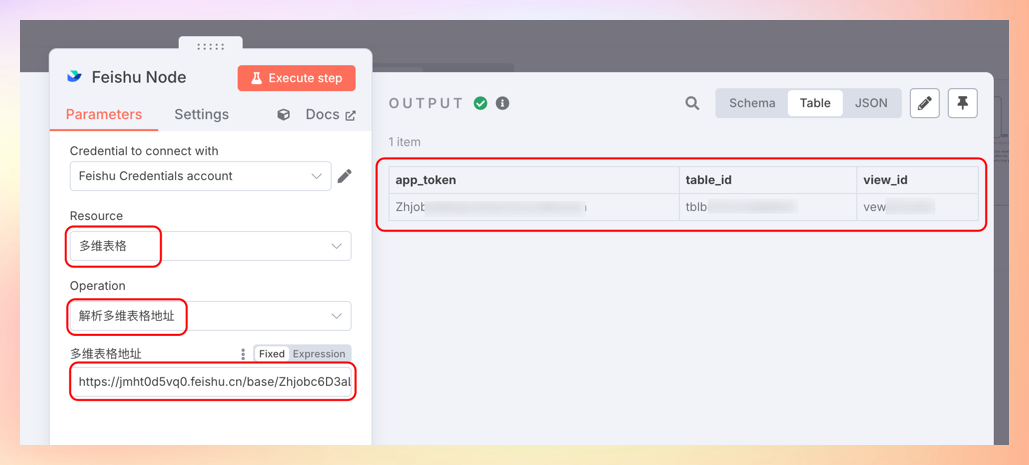This screenshot has width=1029, height=465.
Task: Click the view_id cell starting with vew
Action: click(917, 207)
